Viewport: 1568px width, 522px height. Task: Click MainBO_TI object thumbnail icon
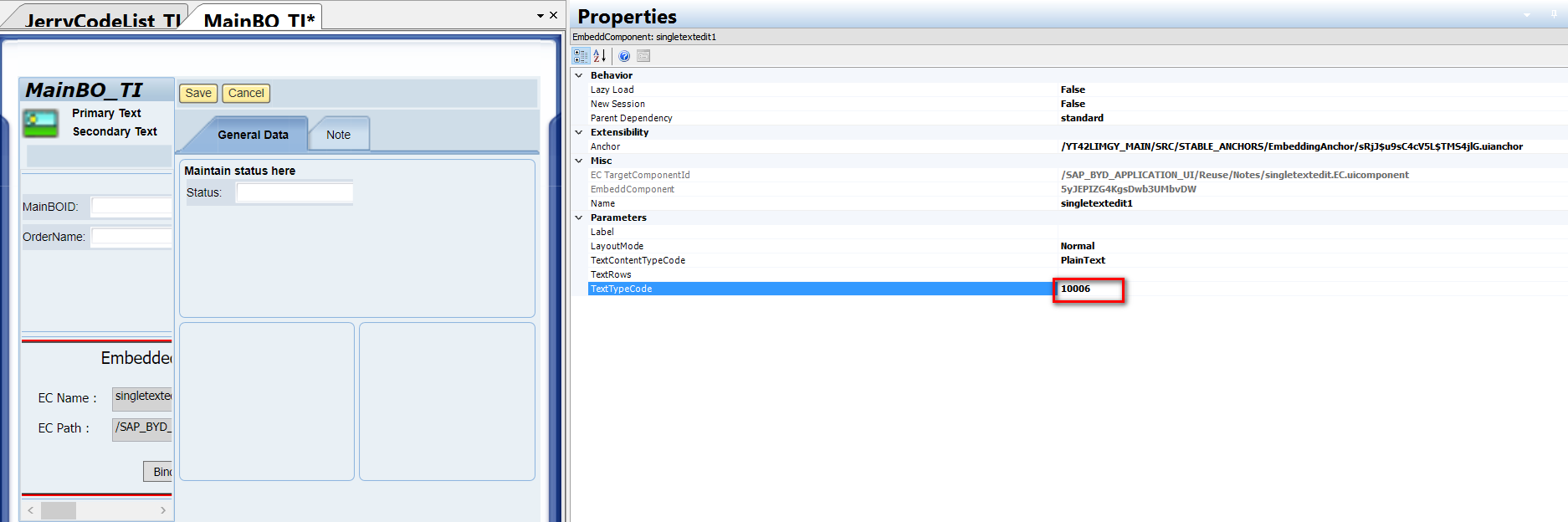[41, 123]
